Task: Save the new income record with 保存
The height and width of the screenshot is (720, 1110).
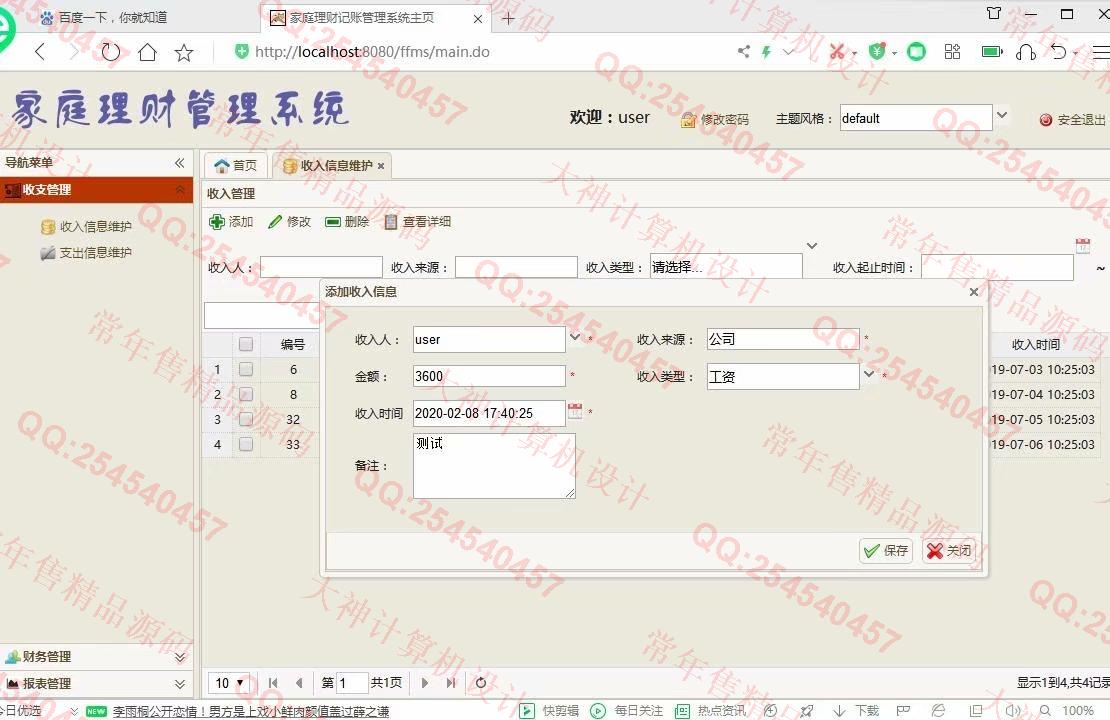Action: coord(886,550)
